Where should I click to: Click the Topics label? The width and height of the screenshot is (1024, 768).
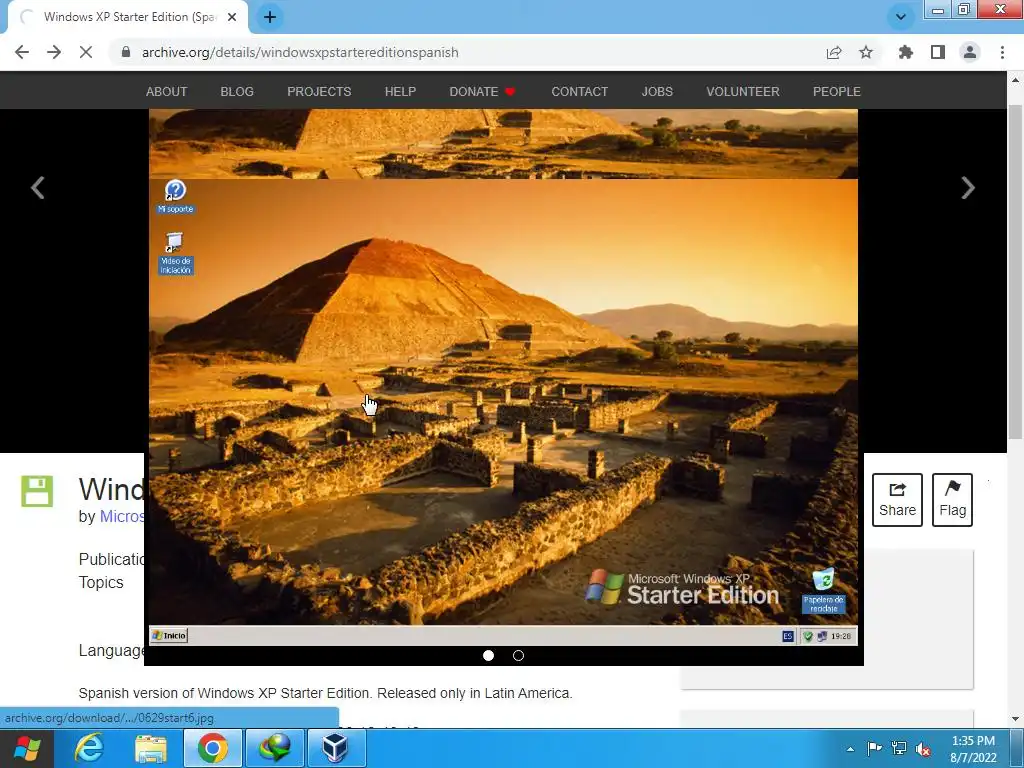coord(101,583)
